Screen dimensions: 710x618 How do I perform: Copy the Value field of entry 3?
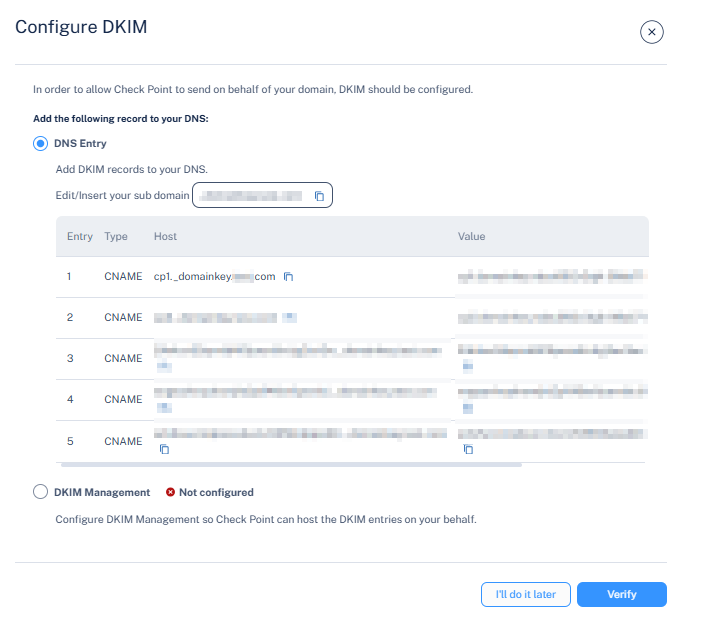[x=467, y=367]
